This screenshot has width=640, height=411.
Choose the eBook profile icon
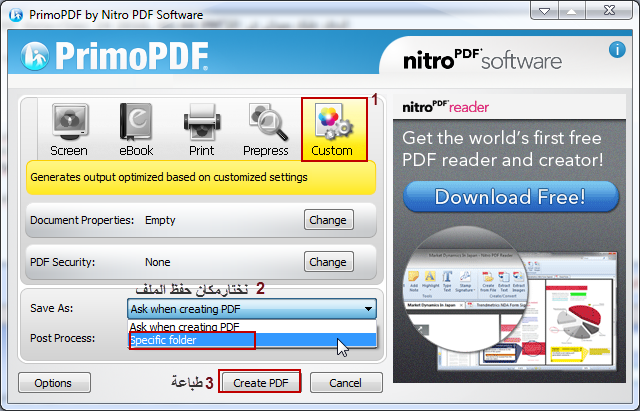pyautogui.click(x=136, y=130)
